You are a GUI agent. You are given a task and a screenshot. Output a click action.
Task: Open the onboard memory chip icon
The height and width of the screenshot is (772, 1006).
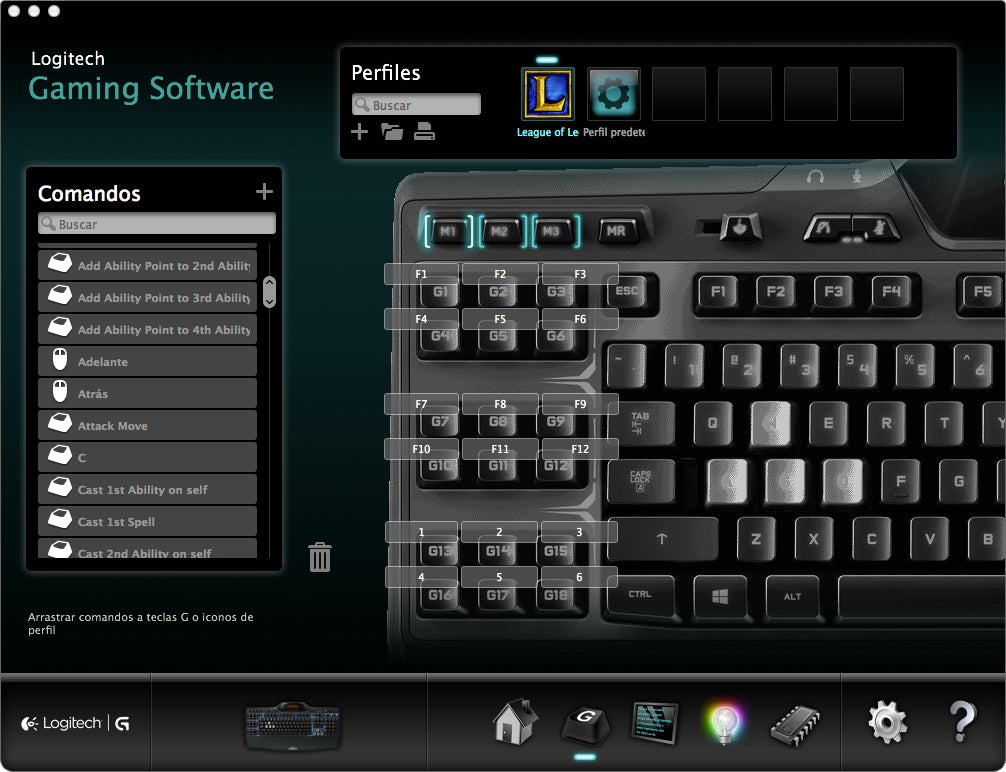tap(796, 725)
